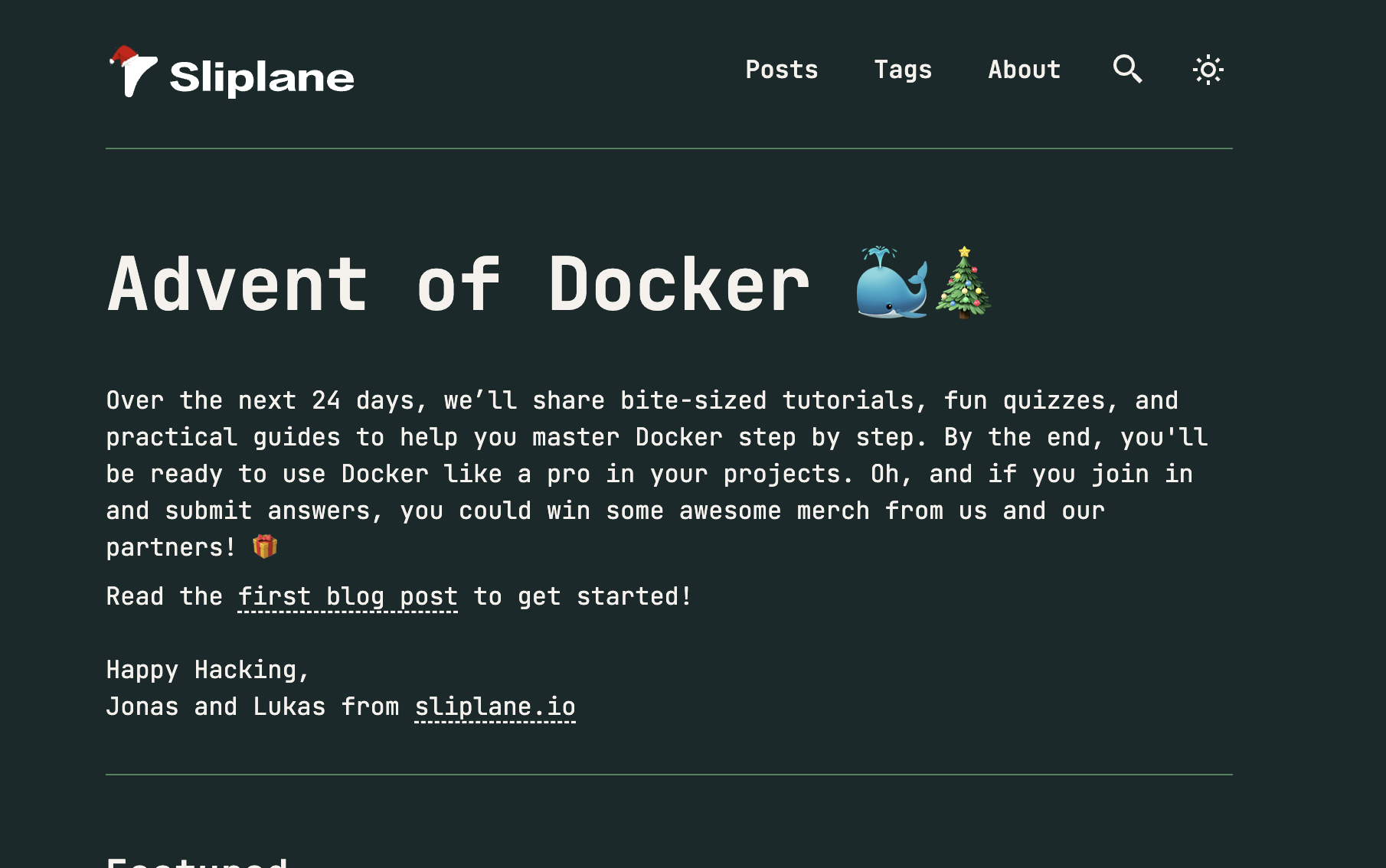Open the search function using the magnifier icon
Viewport: 1386px width, 868px height.
click(1126, 69)
